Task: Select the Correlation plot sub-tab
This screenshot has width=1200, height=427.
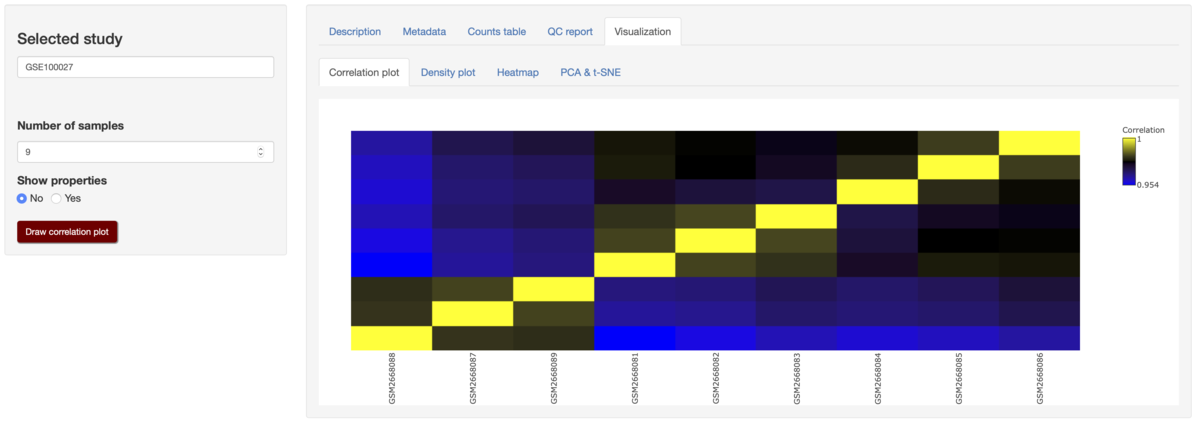Action: pos(364,72)
